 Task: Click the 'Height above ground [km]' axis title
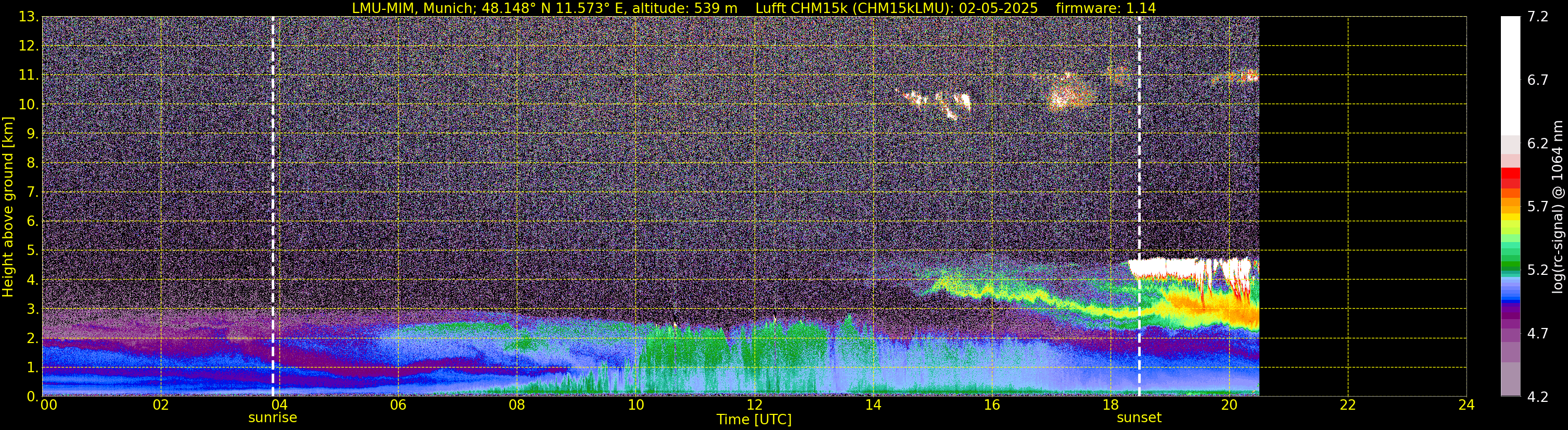point(8,207)
